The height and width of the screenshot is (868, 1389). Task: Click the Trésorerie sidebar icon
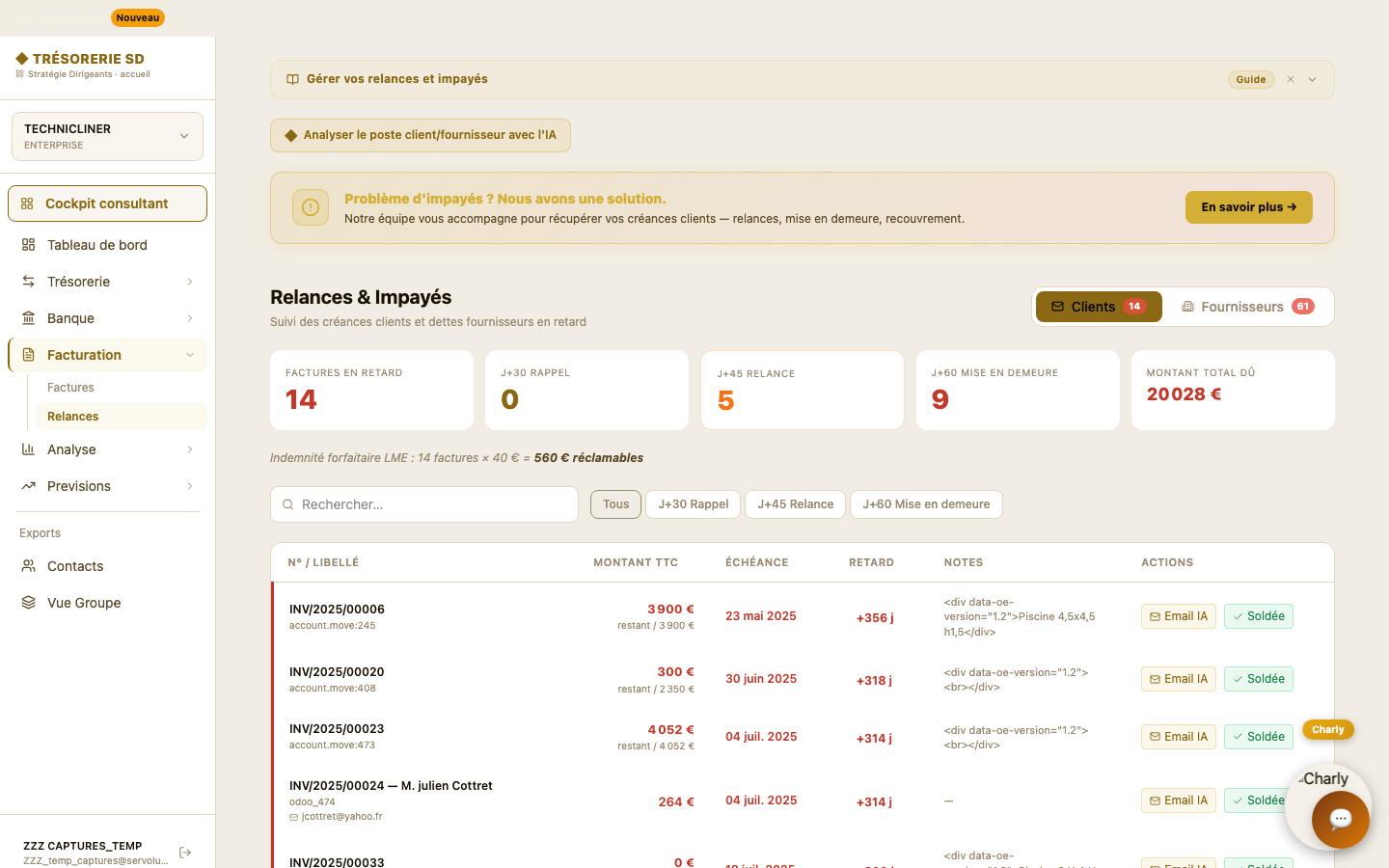click(29, 282)
